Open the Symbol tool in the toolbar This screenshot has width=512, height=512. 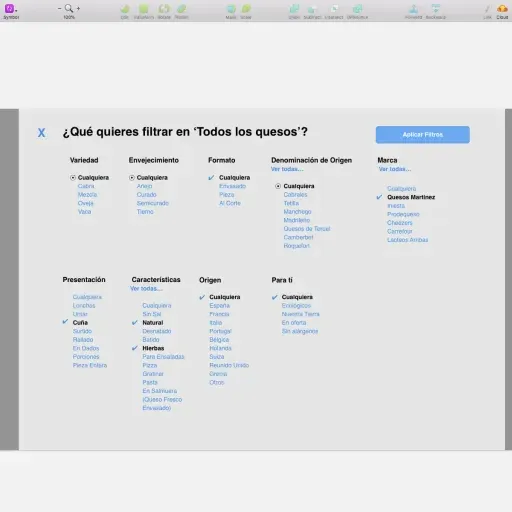(9, 9)
